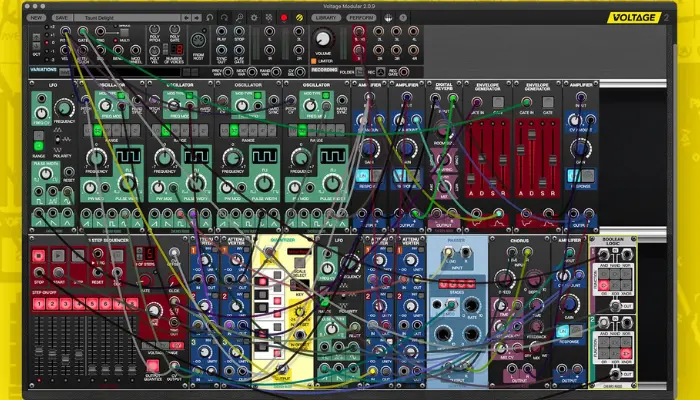
Task: Open settings with the gear icon
Action: point(254,18)
